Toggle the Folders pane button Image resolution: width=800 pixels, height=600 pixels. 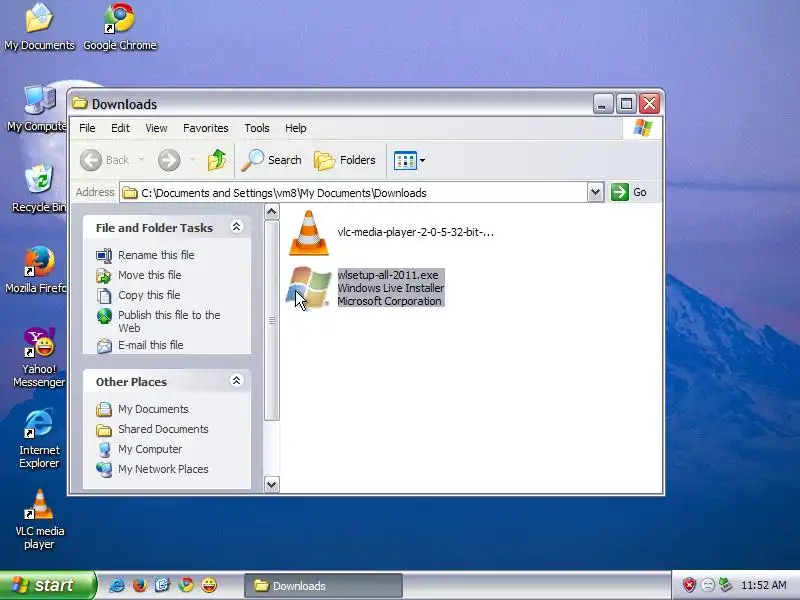click(x=345, y=160)
